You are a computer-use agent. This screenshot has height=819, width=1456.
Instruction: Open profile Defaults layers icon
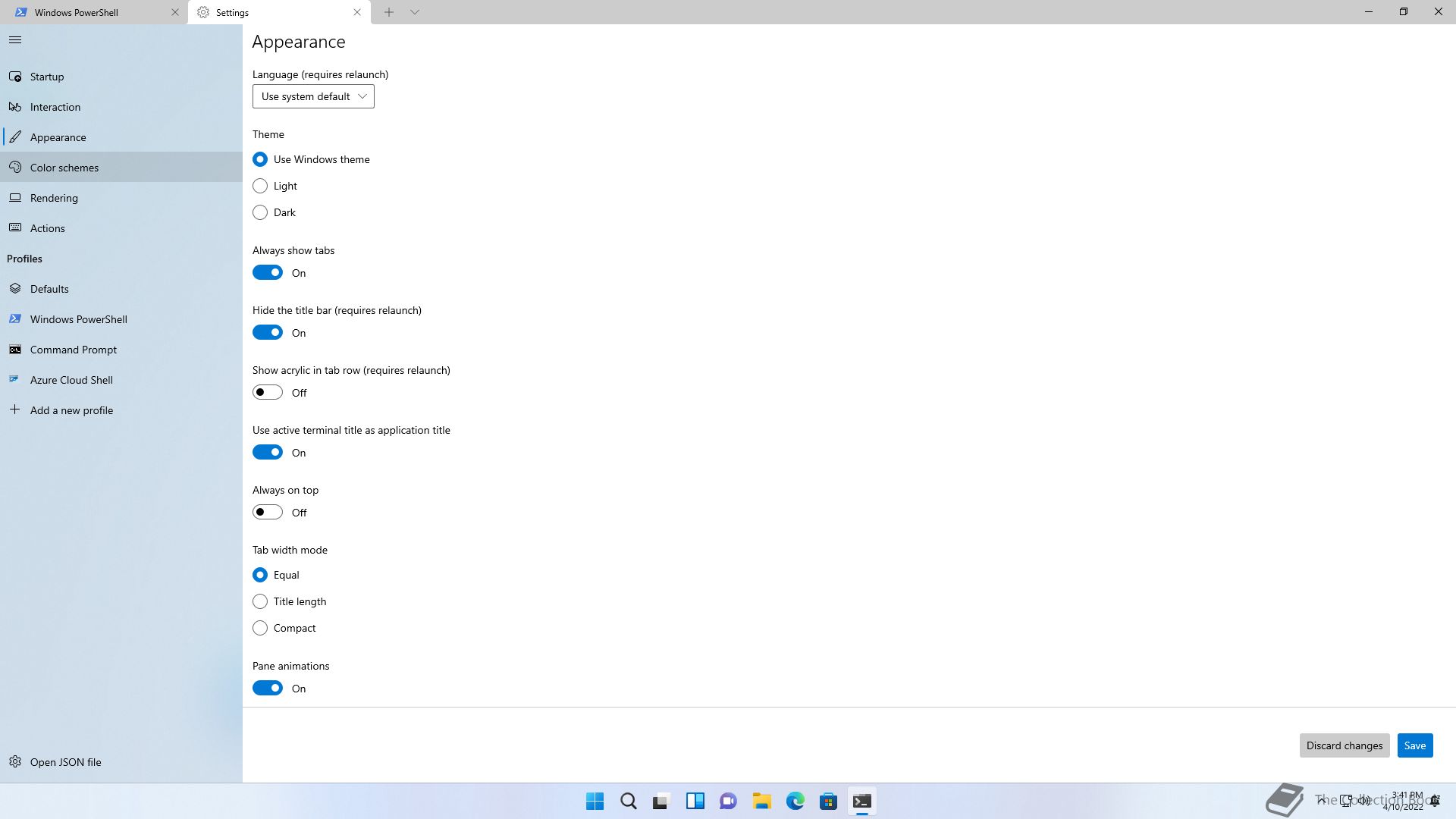point(15,289)
